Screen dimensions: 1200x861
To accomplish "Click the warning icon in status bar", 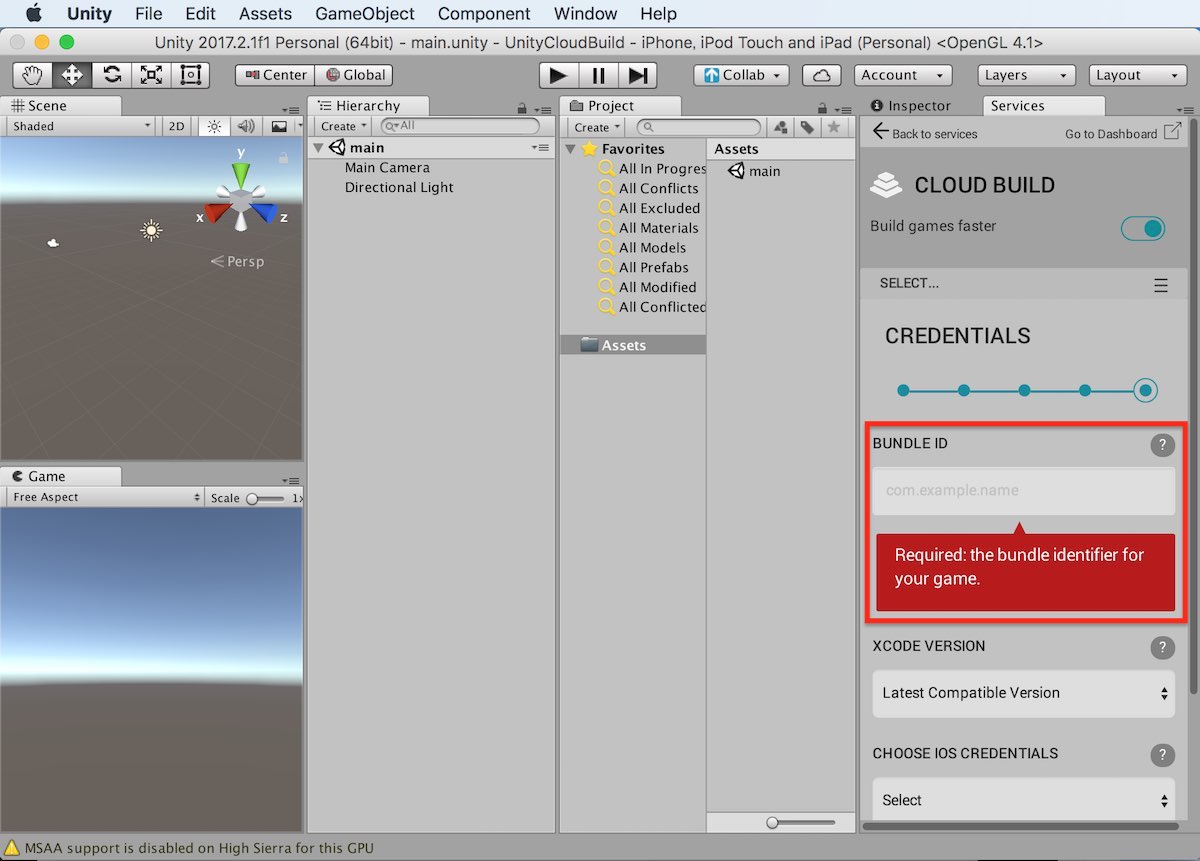I will (12, 848).
